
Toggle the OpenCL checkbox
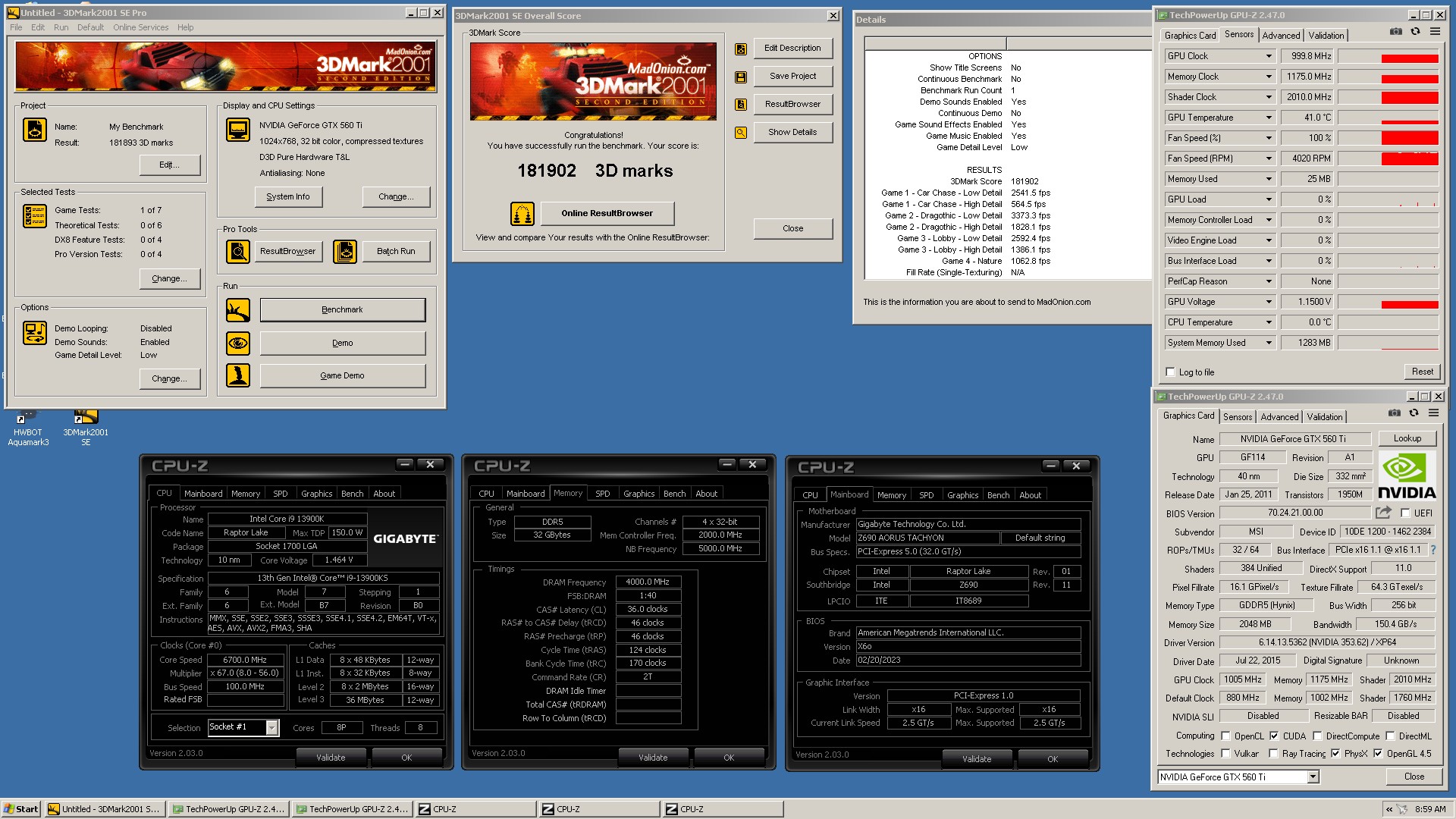click(1225, 736)
